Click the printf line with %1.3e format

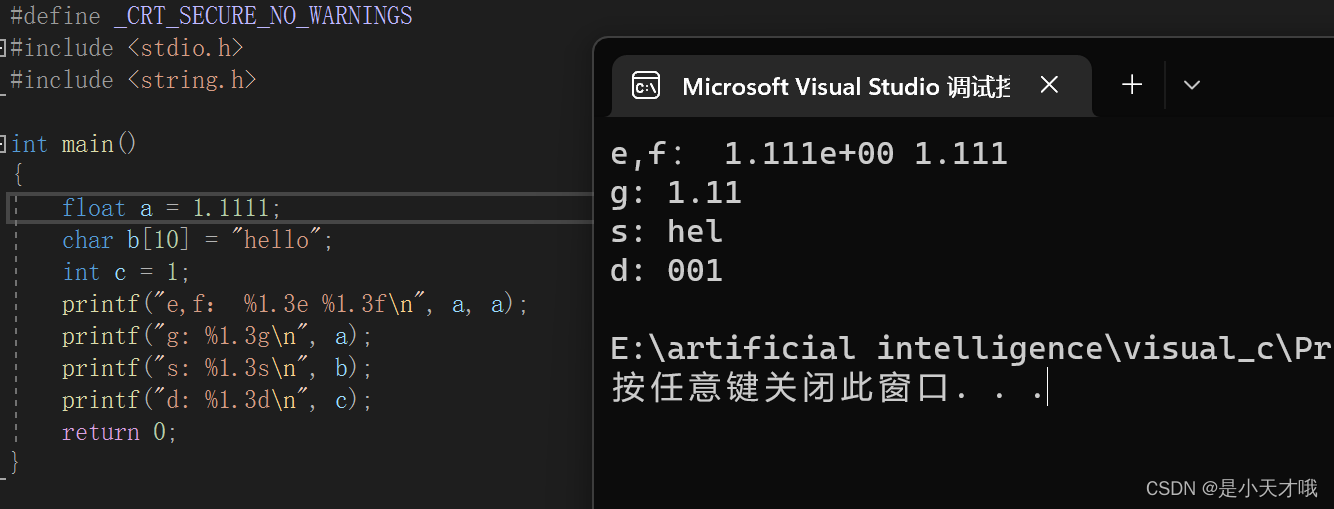[294, 304]
